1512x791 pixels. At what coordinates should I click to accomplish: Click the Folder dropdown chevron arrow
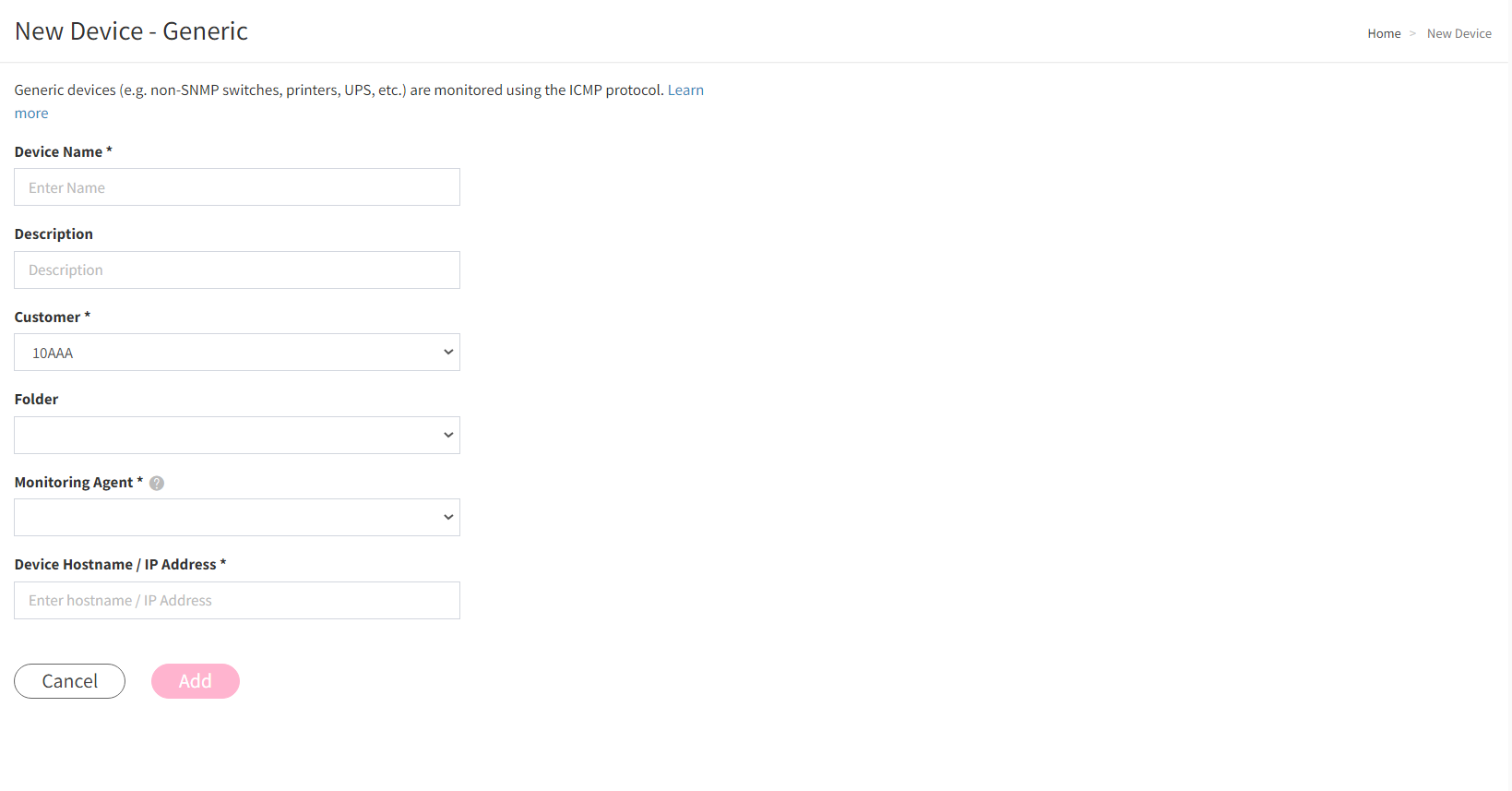pyautogui.click(x=448, y=435)
